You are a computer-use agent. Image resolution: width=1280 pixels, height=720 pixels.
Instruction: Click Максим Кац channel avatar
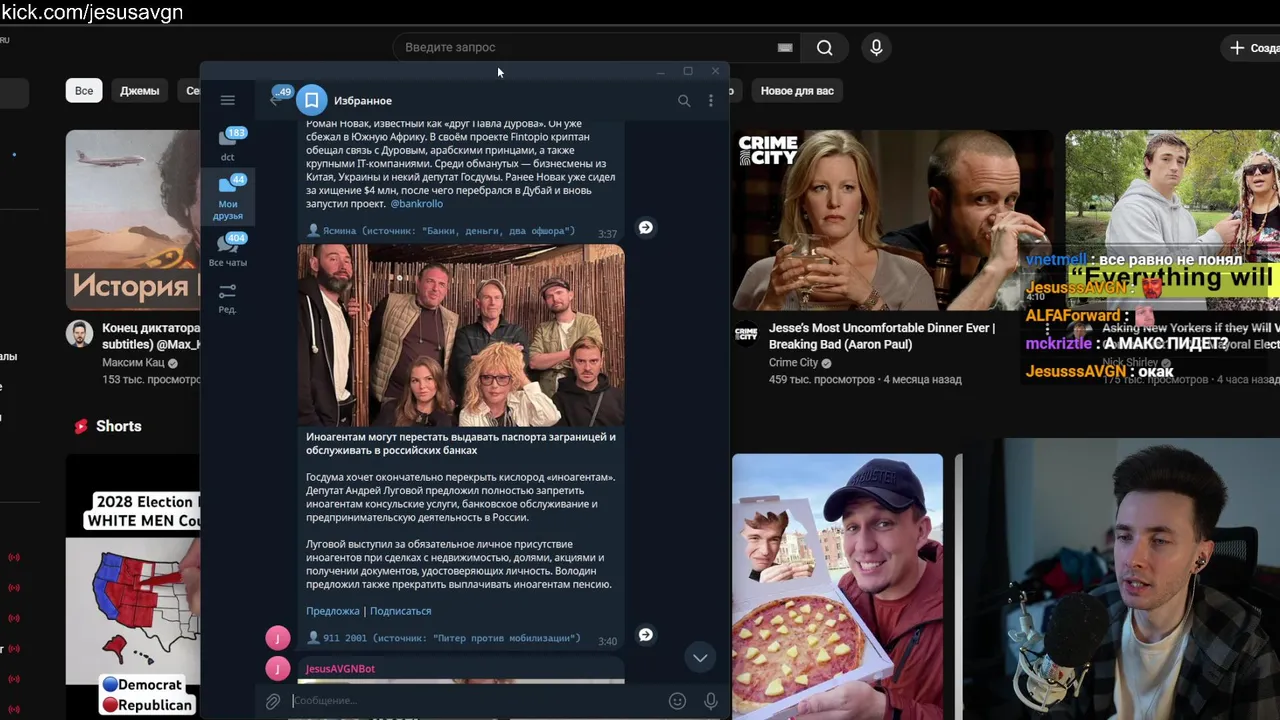pyautogui.click(x=79, y=333)
